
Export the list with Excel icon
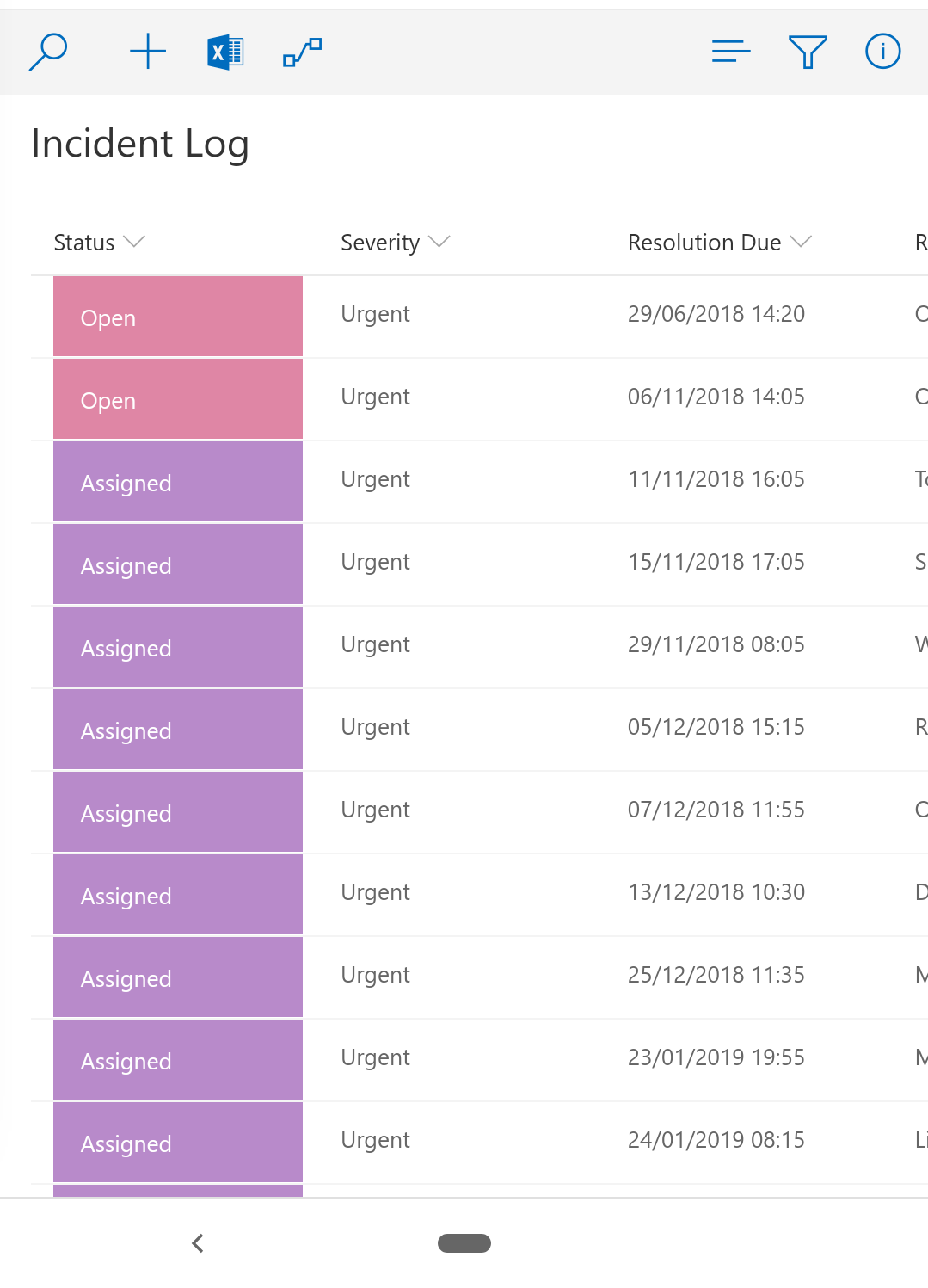click(x=225, y=52)
